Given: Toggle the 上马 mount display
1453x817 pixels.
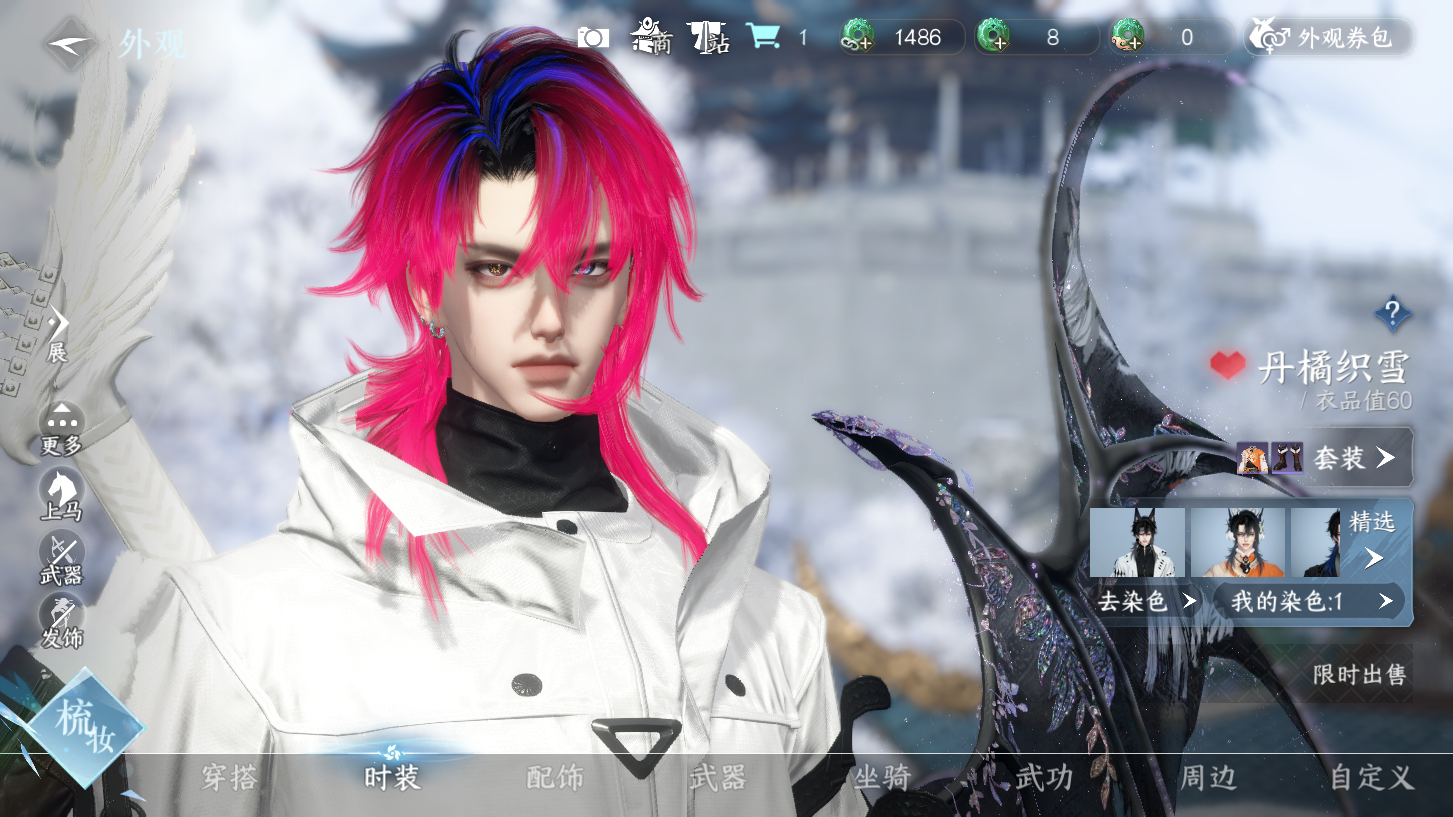Looking at the screenshot, I should (61, 495).
